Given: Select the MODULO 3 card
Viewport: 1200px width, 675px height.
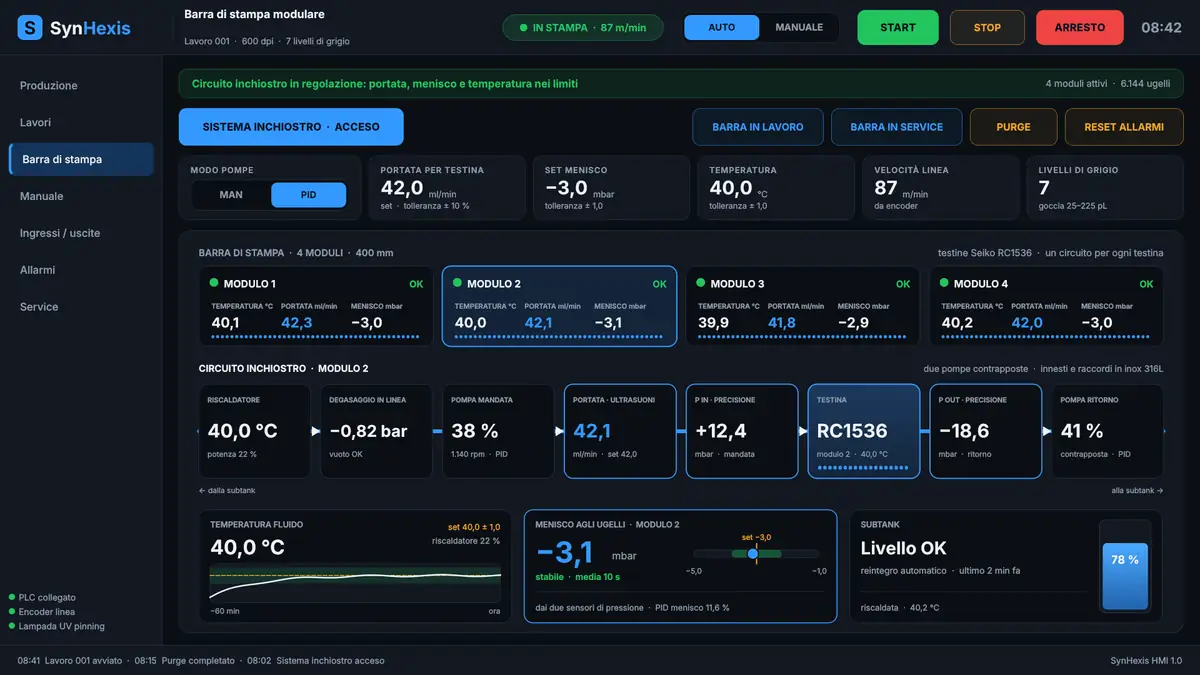Looking at the screenshot, I should point(803,306).
